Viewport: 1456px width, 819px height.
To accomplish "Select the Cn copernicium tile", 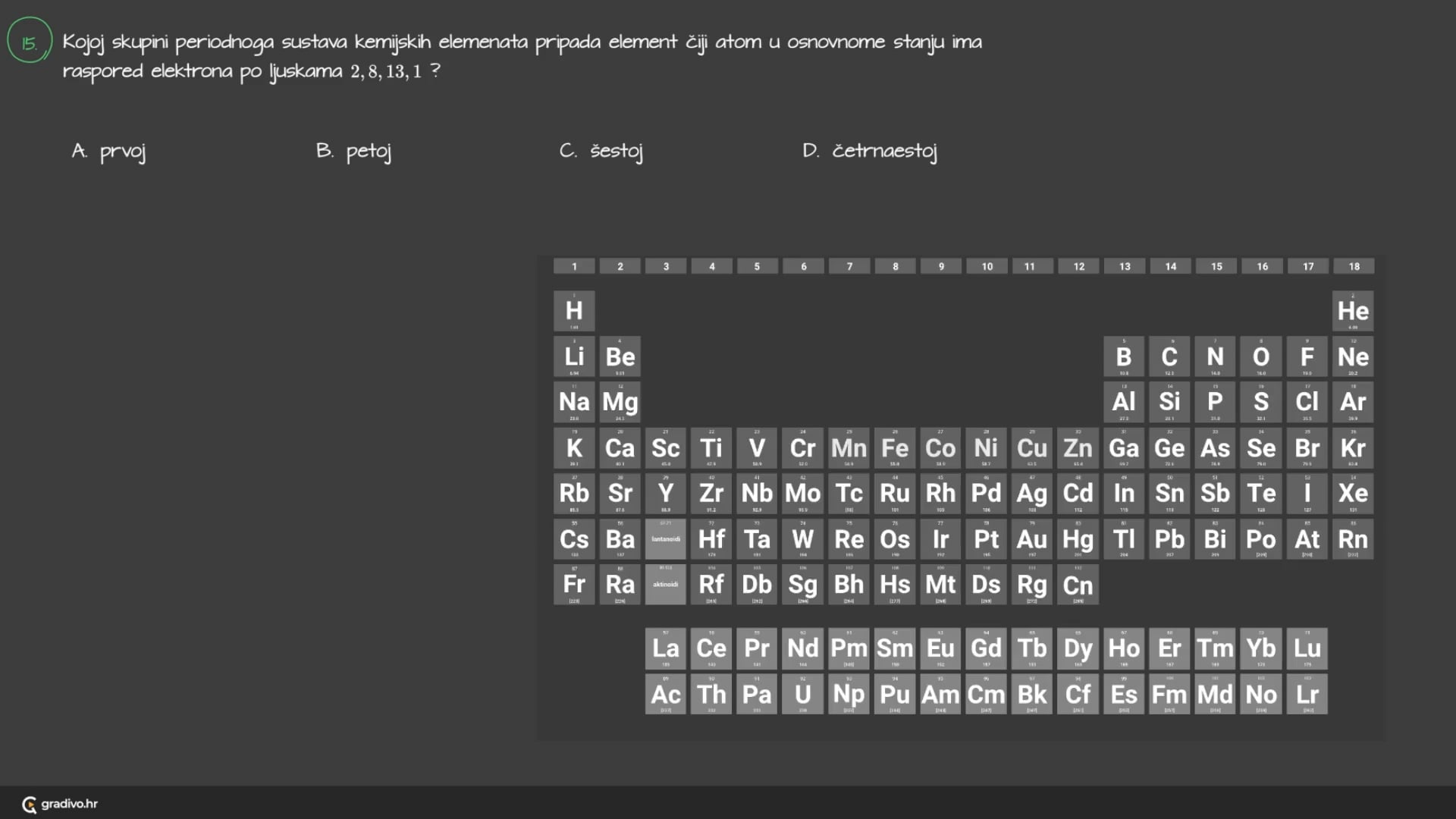I will pos(1078,585).
